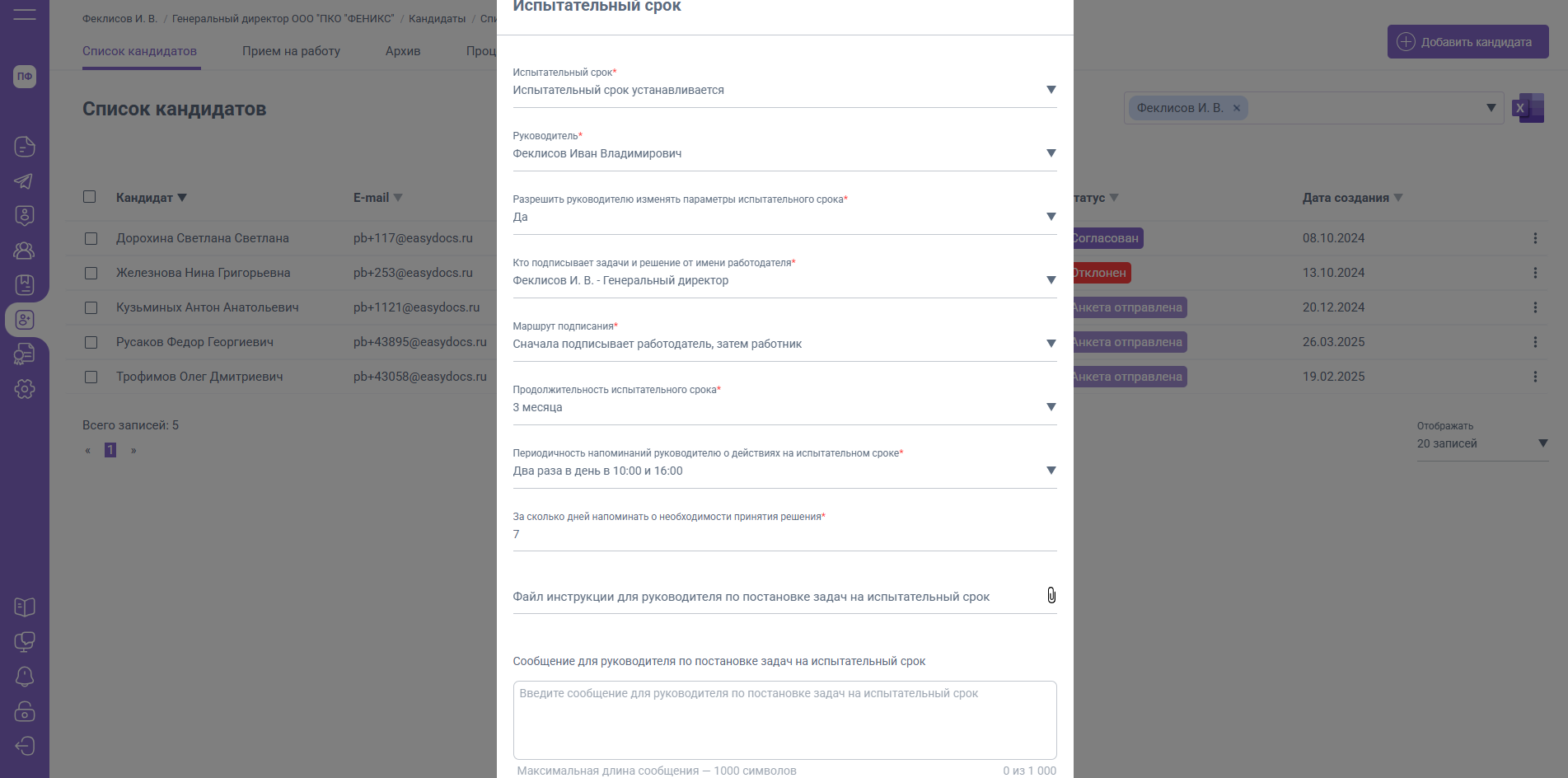Open the Прием на работу tab
The height and width of the screenshot is (778, 1568).
[x=291, y=51]
